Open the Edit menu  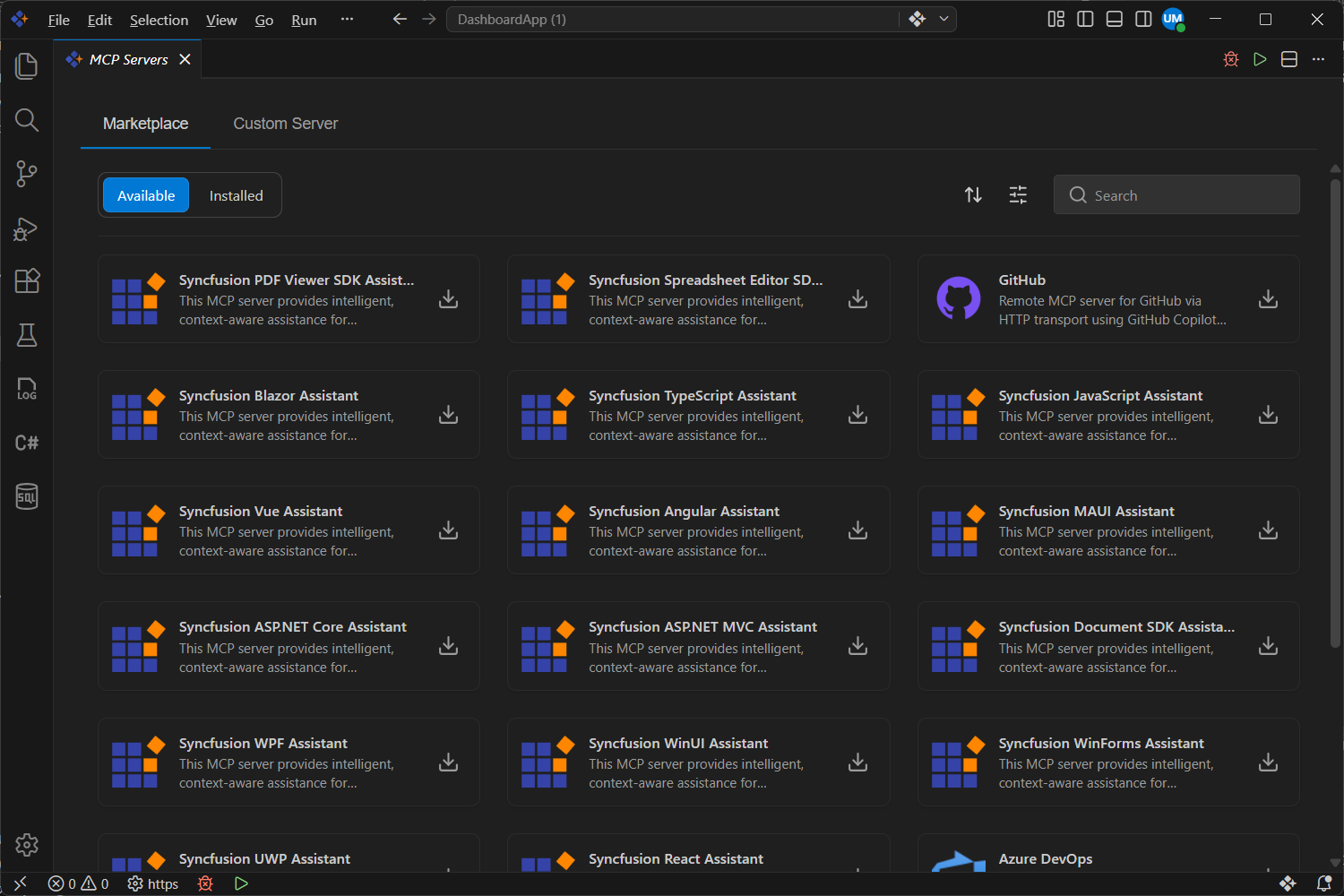[x=99, y=20]
